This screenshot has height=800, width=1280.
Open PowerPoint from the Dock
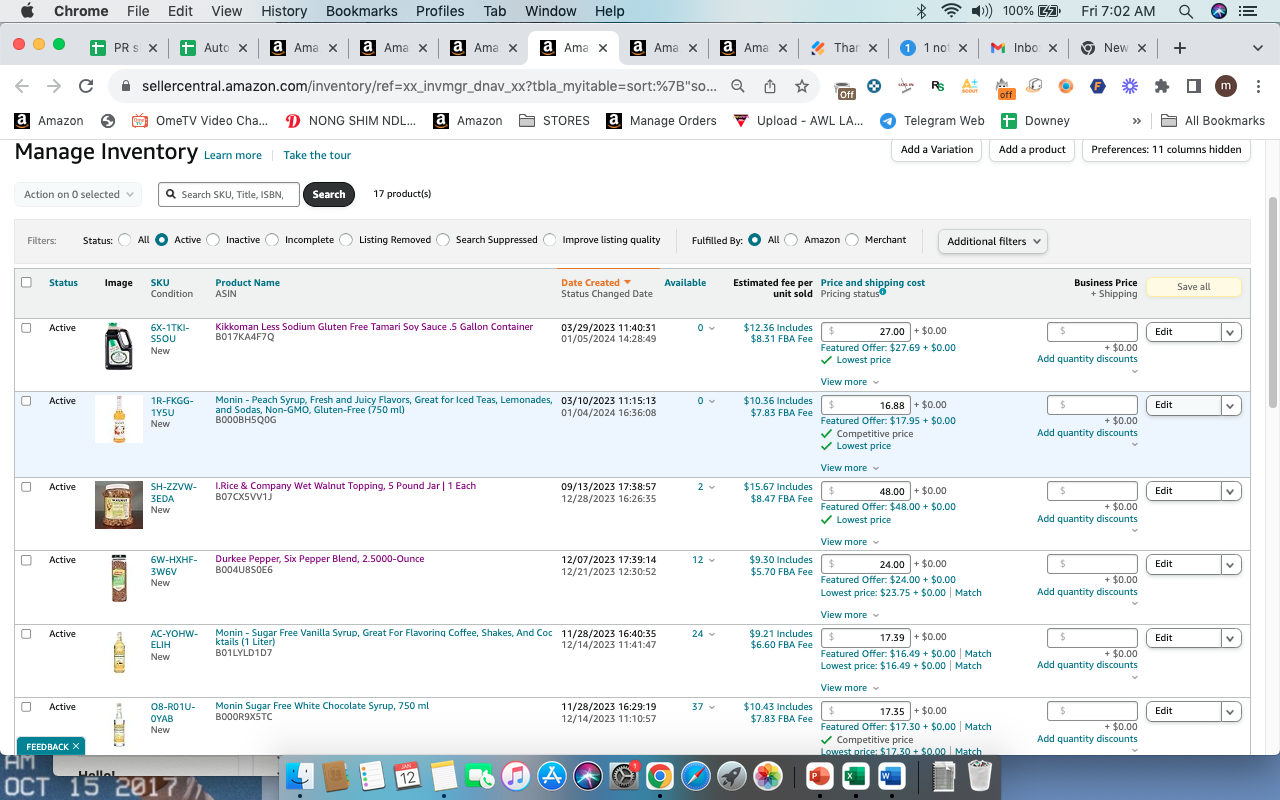819,776
